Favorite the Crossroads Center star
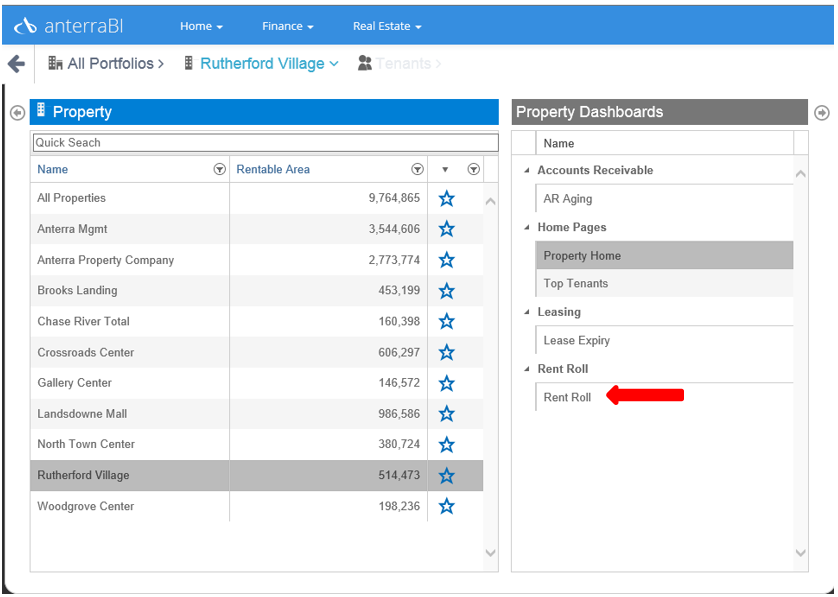The height and width of the screenshot is (597, 838). [x=446, y=352]
